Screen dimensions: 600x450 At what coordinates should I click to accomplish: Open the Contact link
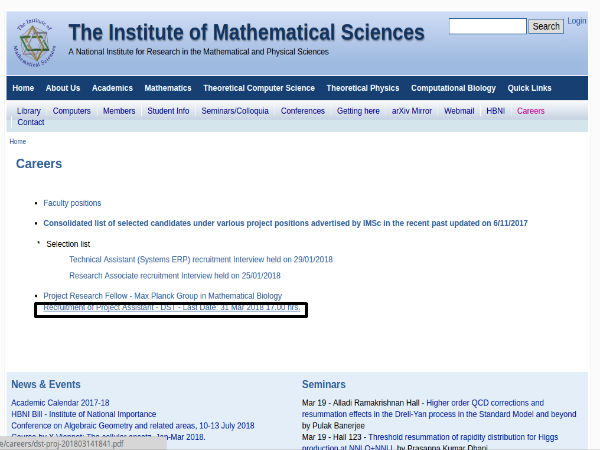click(x=31, y=122)
